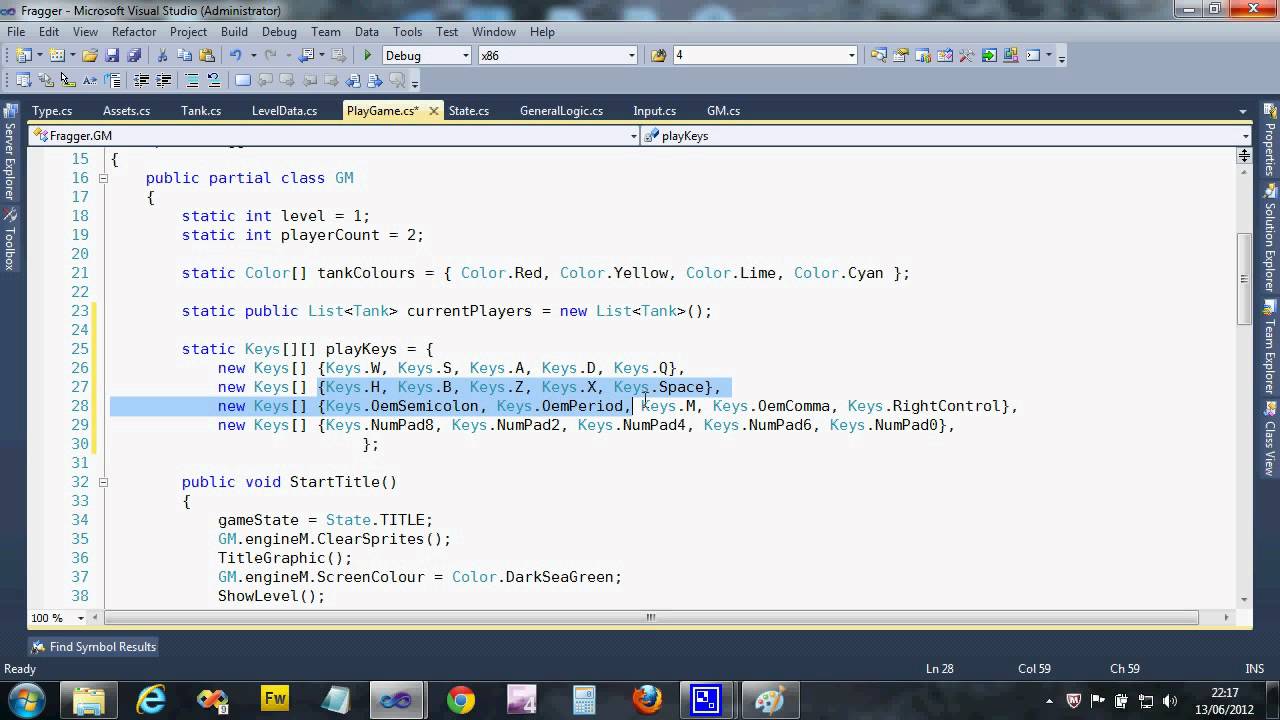Open Google Chrome from the taskbar
The width and height of the screenshot is (1280, 720).
point(460,700)
